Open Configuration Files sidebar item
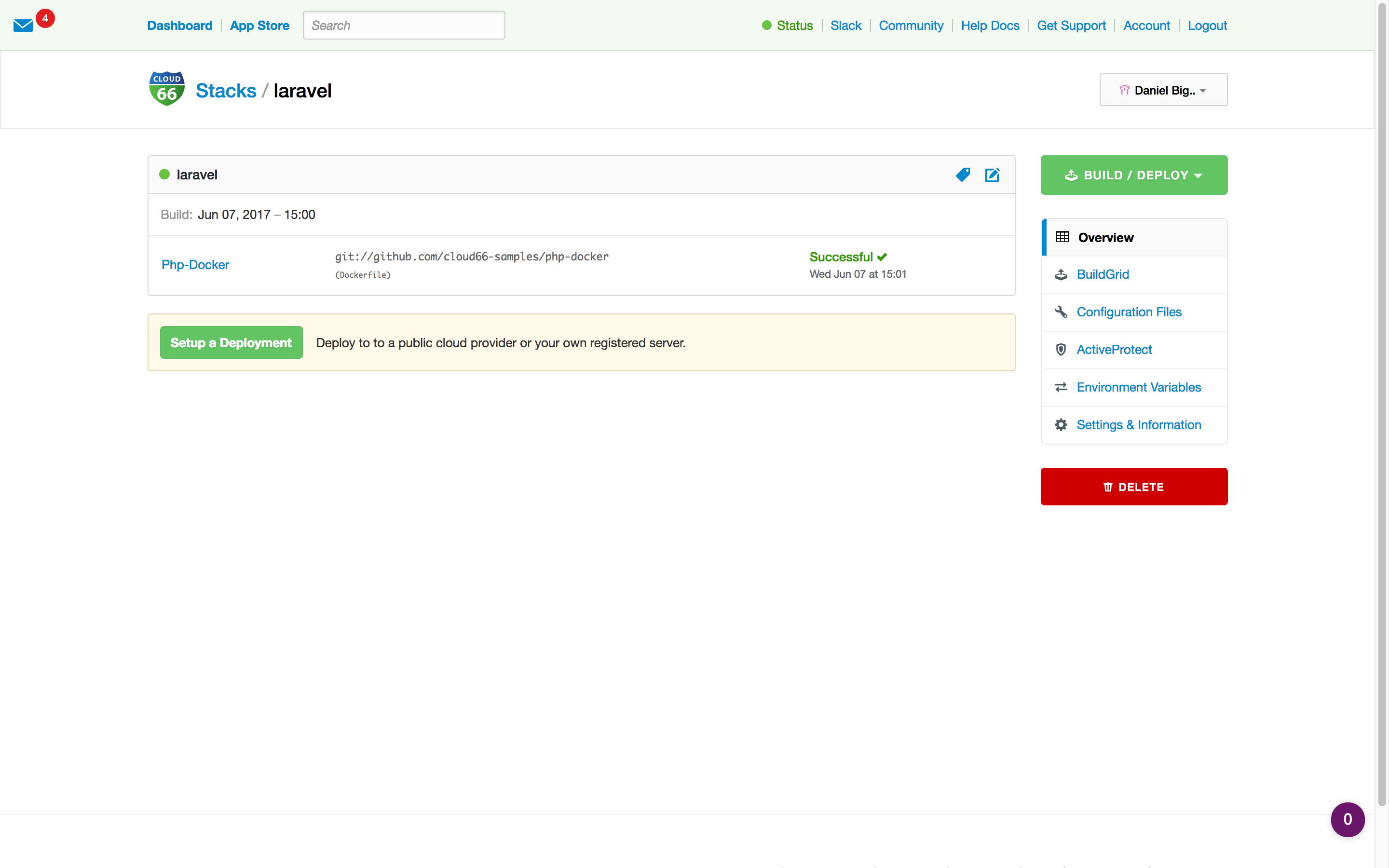 [1134, 312]
